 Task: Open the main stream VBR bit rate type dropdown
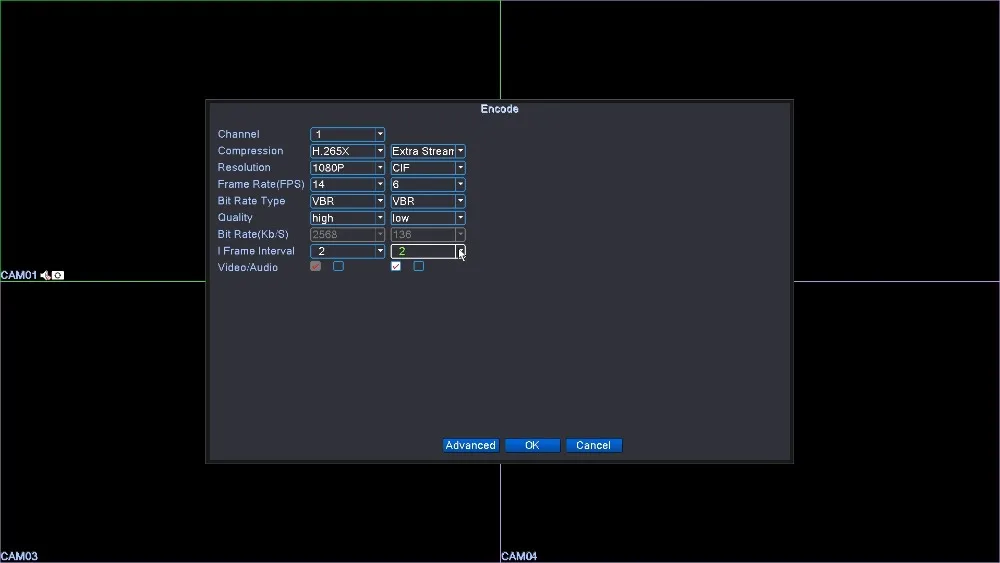point(347,201)
